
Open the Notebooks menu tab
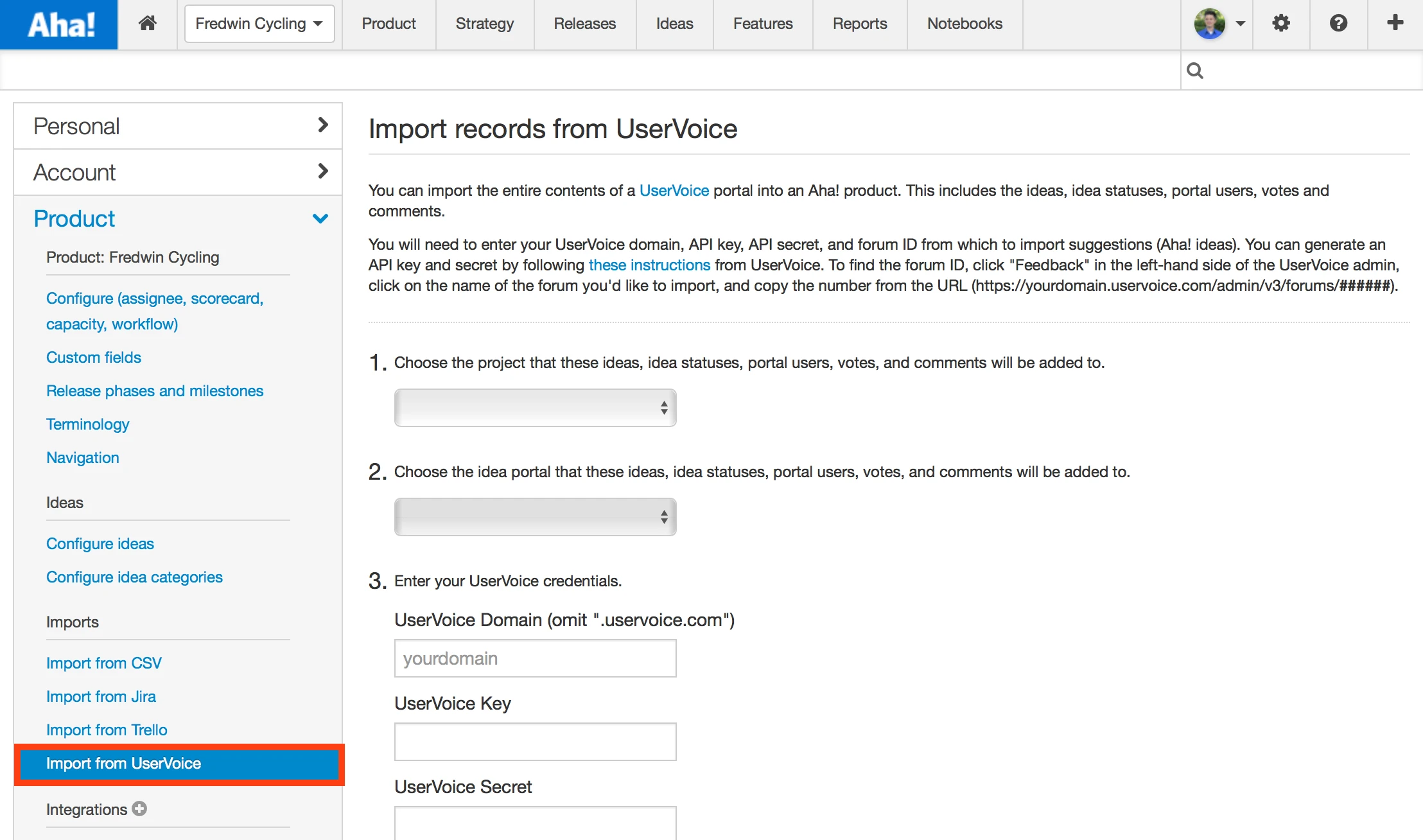[x=965, y=24]
